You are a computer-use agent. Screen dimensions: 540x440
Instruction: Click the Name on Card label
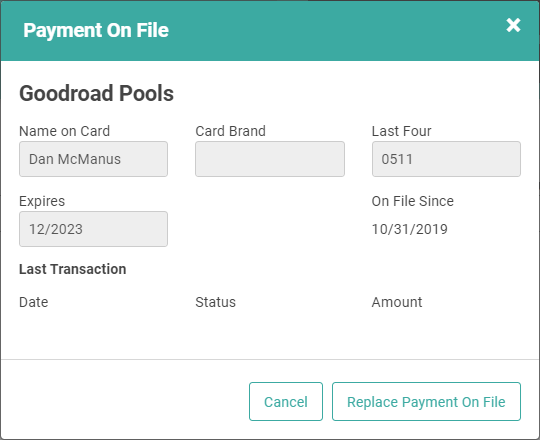coord(64,131)
